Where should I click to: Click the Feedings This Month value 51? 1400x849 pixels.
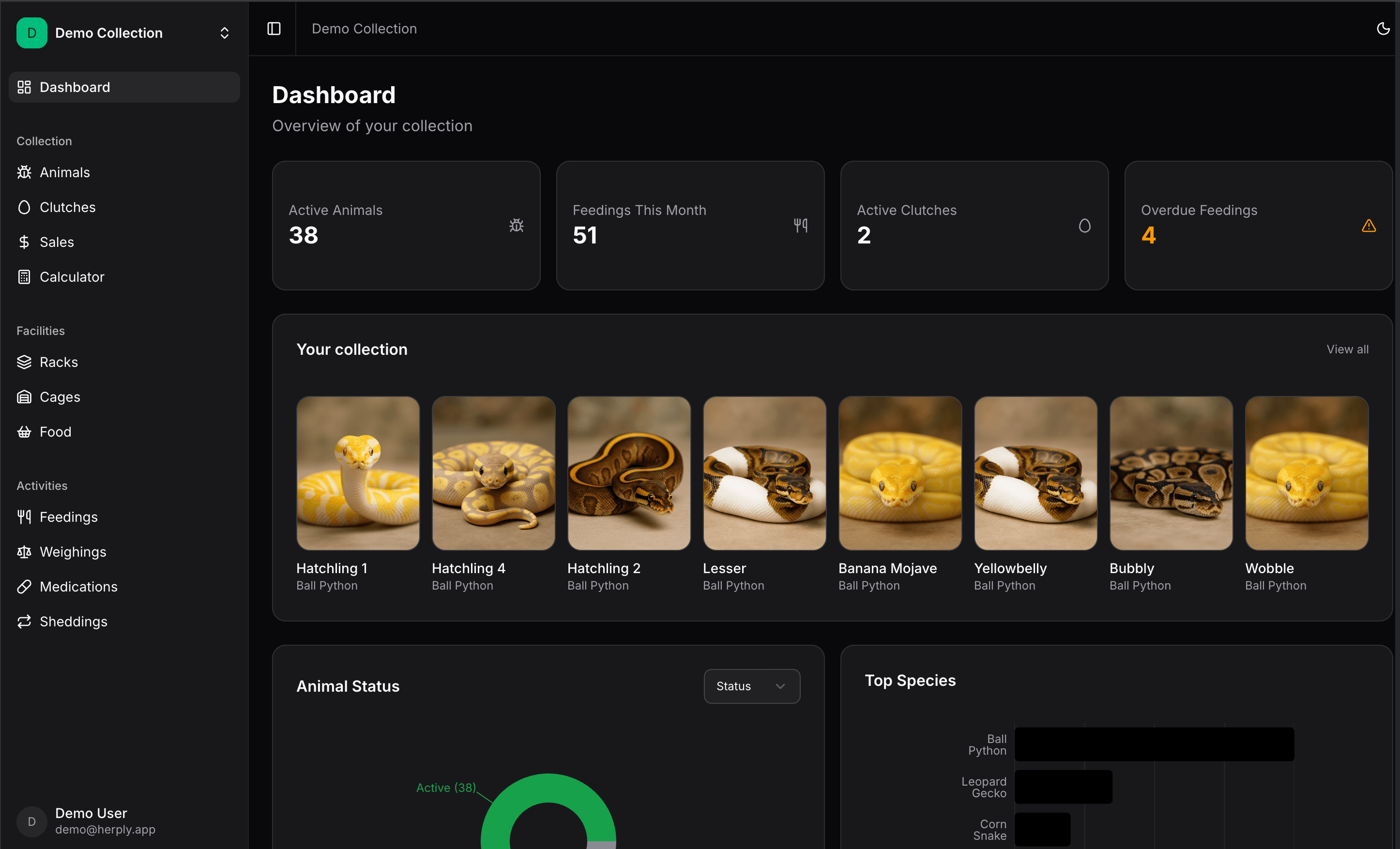coord(585,235)
